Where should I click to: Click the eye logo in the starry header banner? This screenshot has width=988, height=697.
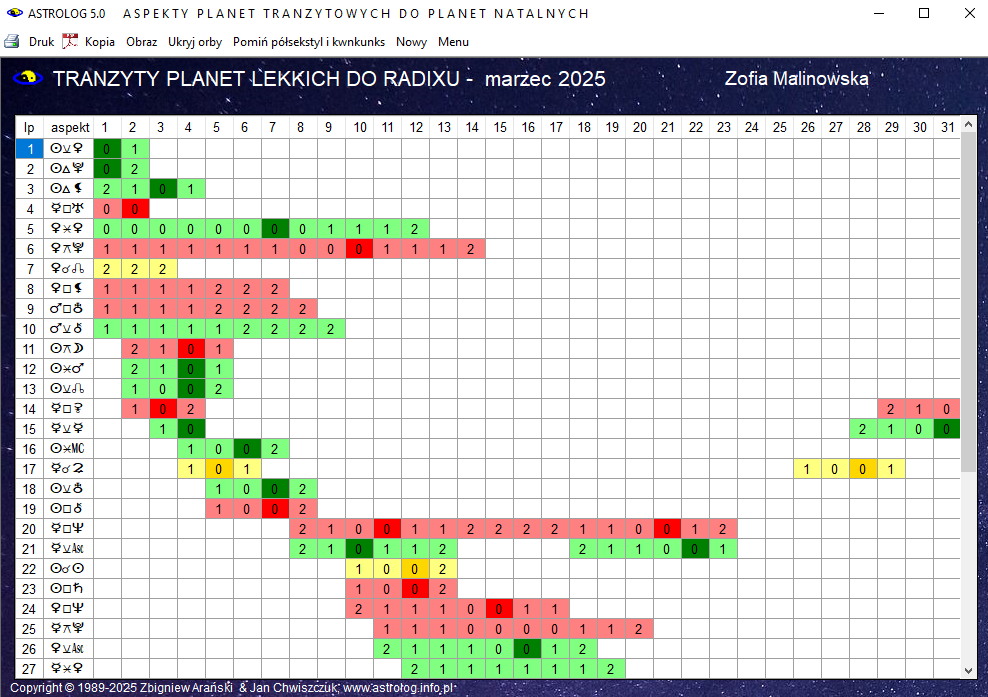25,78
